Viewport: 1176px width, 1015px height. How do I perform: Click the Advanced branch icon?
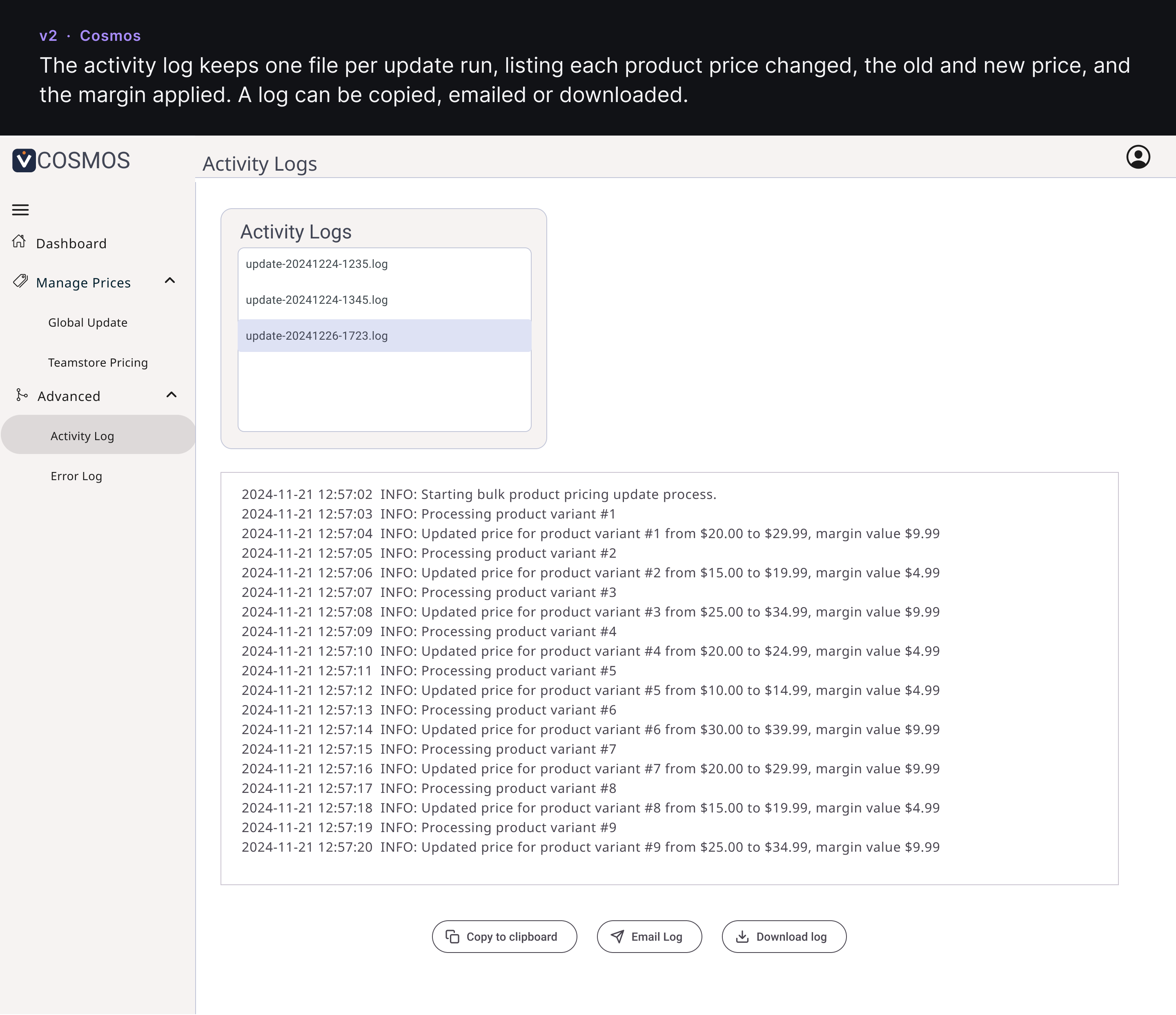(x=22, y=395)
